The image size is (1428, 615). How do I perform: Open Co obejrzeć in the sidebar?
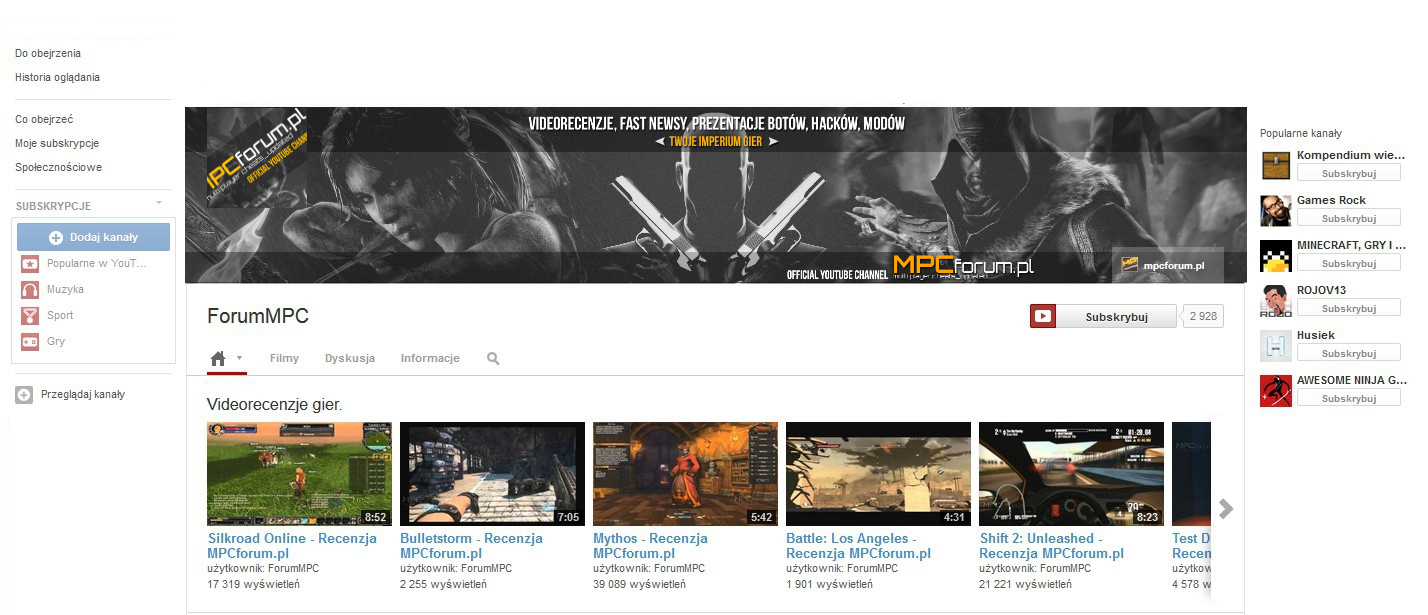44,119
